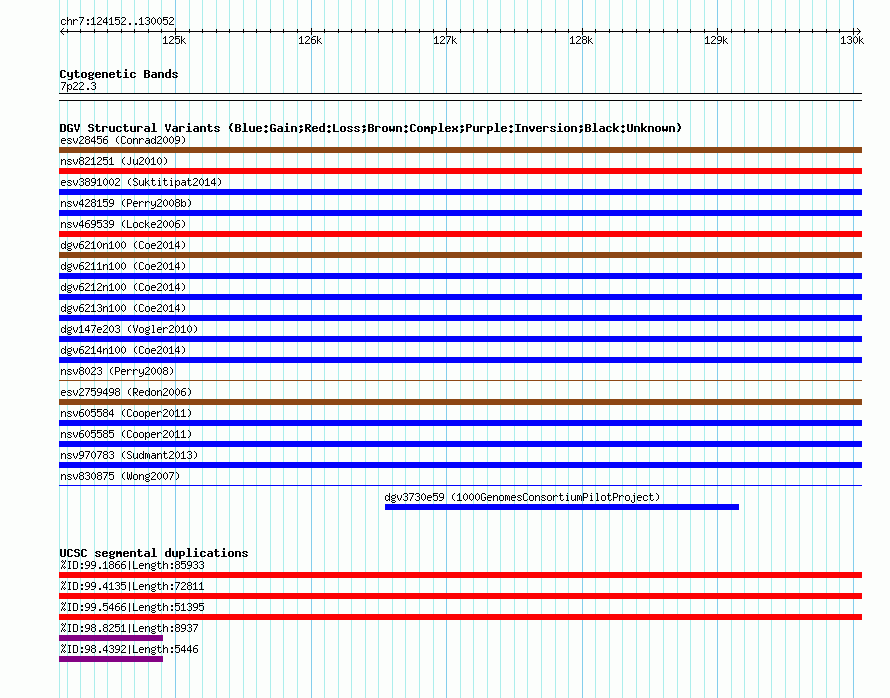Click the chr7:124152..130052 region label
The width and height of the screenshot is (890, 698).
pos(117,21)
